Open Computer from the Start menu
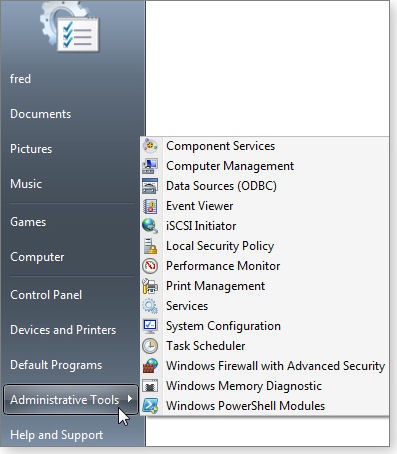Screen dimensions: 397x454 click(x=37, y=257)
